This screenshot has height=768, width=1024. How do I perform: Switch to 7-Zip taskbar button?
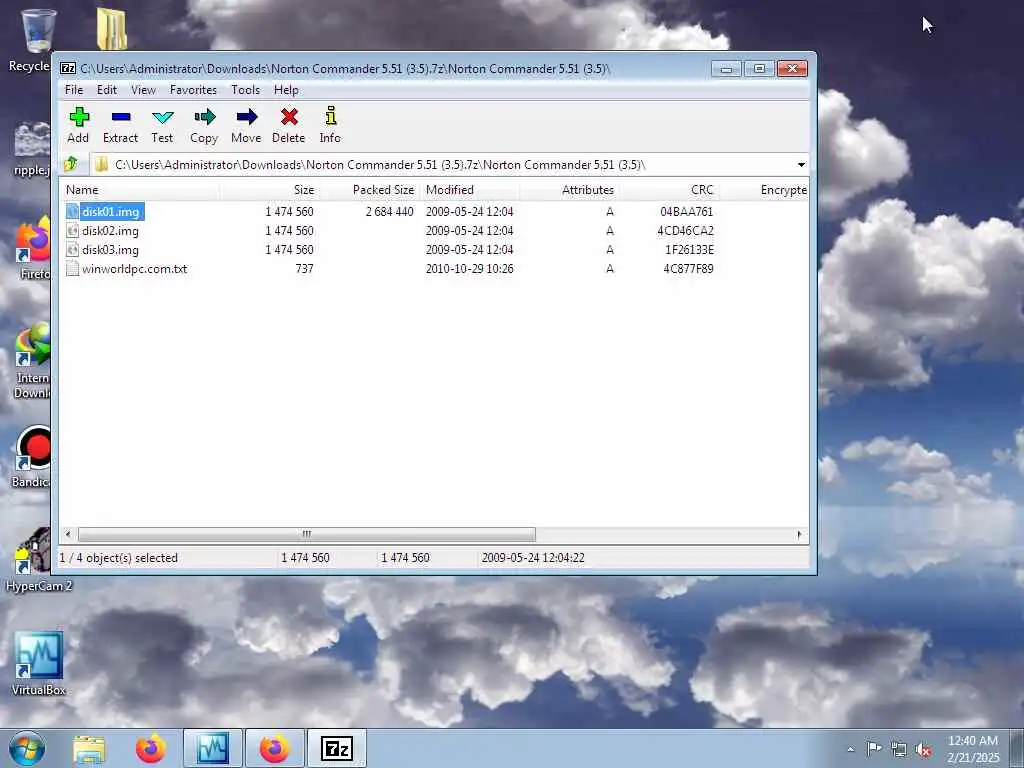coord(337,748)
